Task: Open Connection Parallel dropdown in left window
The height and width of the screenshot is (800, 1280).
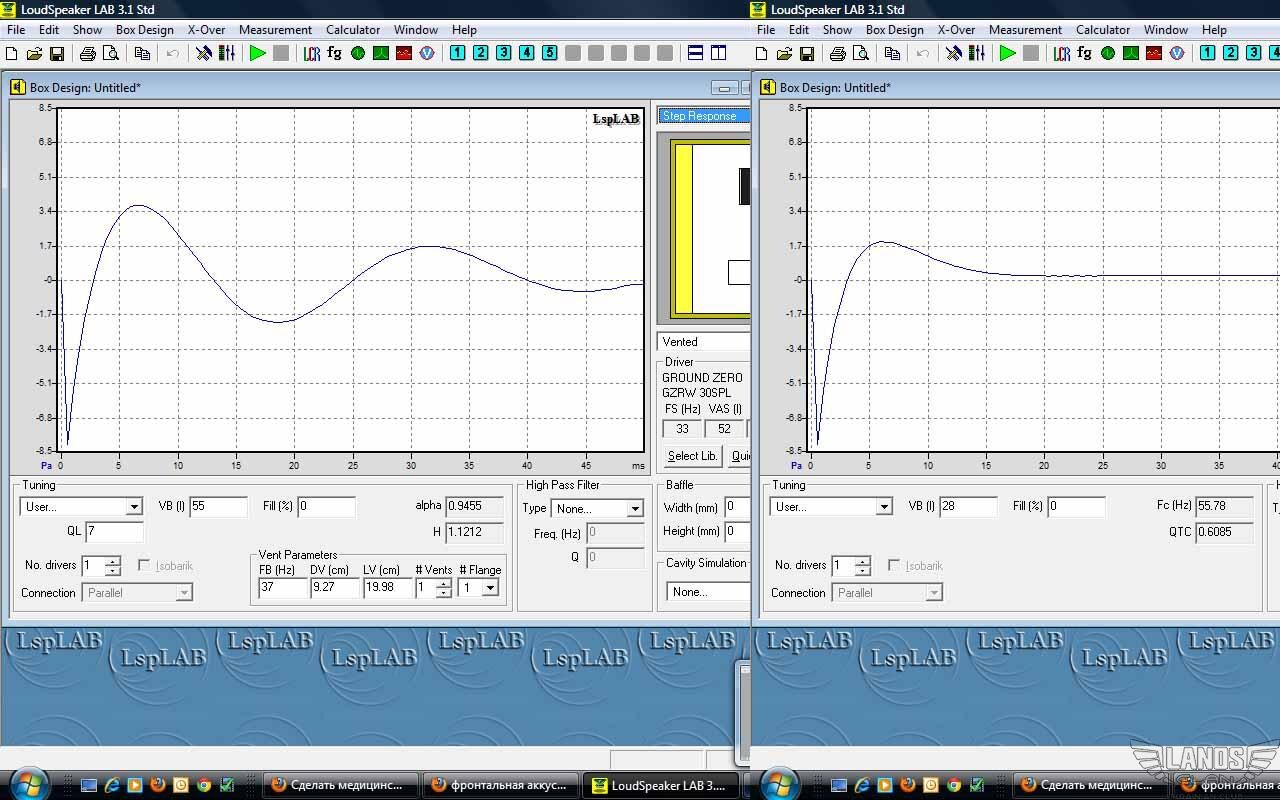Action: pyautogui.click(x=184, y=593)
